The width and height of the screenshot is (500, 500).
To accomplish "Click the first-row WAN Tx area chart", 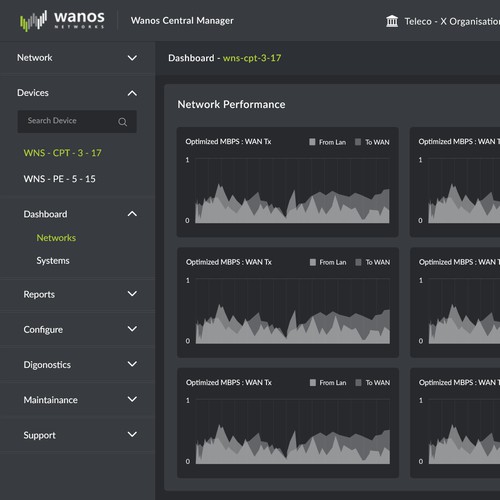I will click(292, 191).
